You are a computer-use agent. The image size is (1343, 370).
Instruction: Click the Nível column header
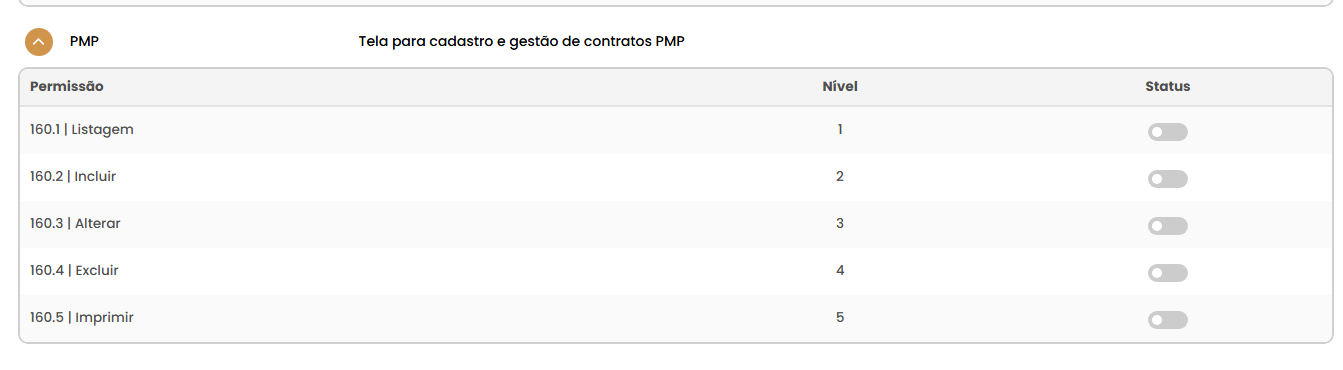(840, 86)
